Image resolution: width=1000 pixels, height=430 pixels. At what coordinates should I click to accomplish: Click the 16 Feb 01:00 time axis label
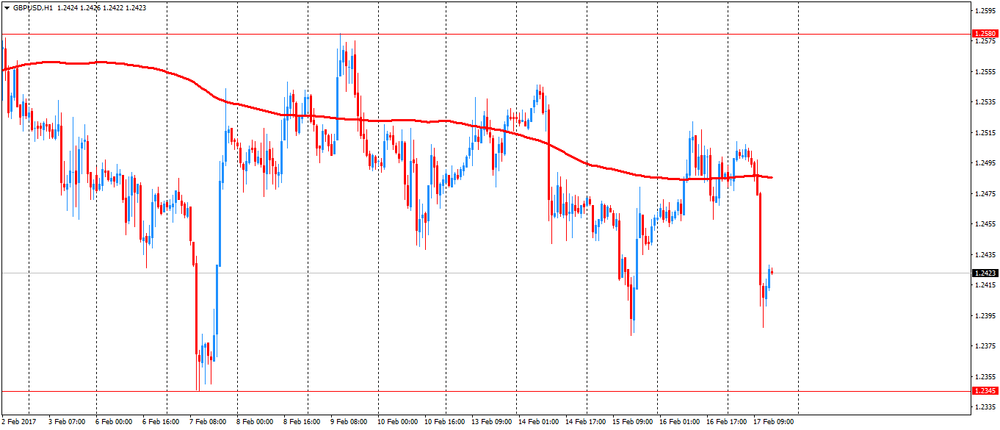point(678,421)
